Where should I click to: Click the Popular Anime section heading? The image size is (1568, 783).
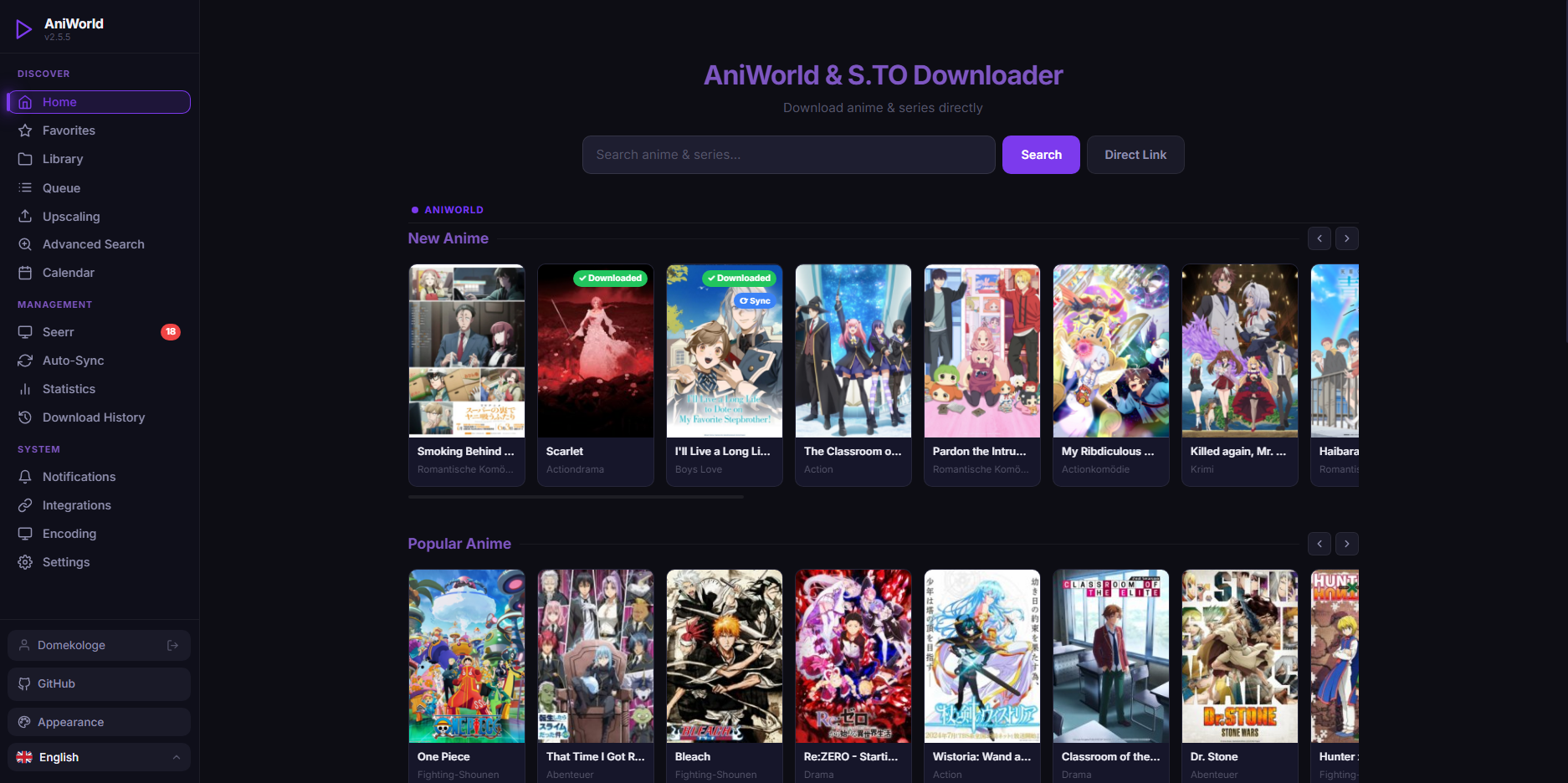pyautogui.click(x=459, y=544)
